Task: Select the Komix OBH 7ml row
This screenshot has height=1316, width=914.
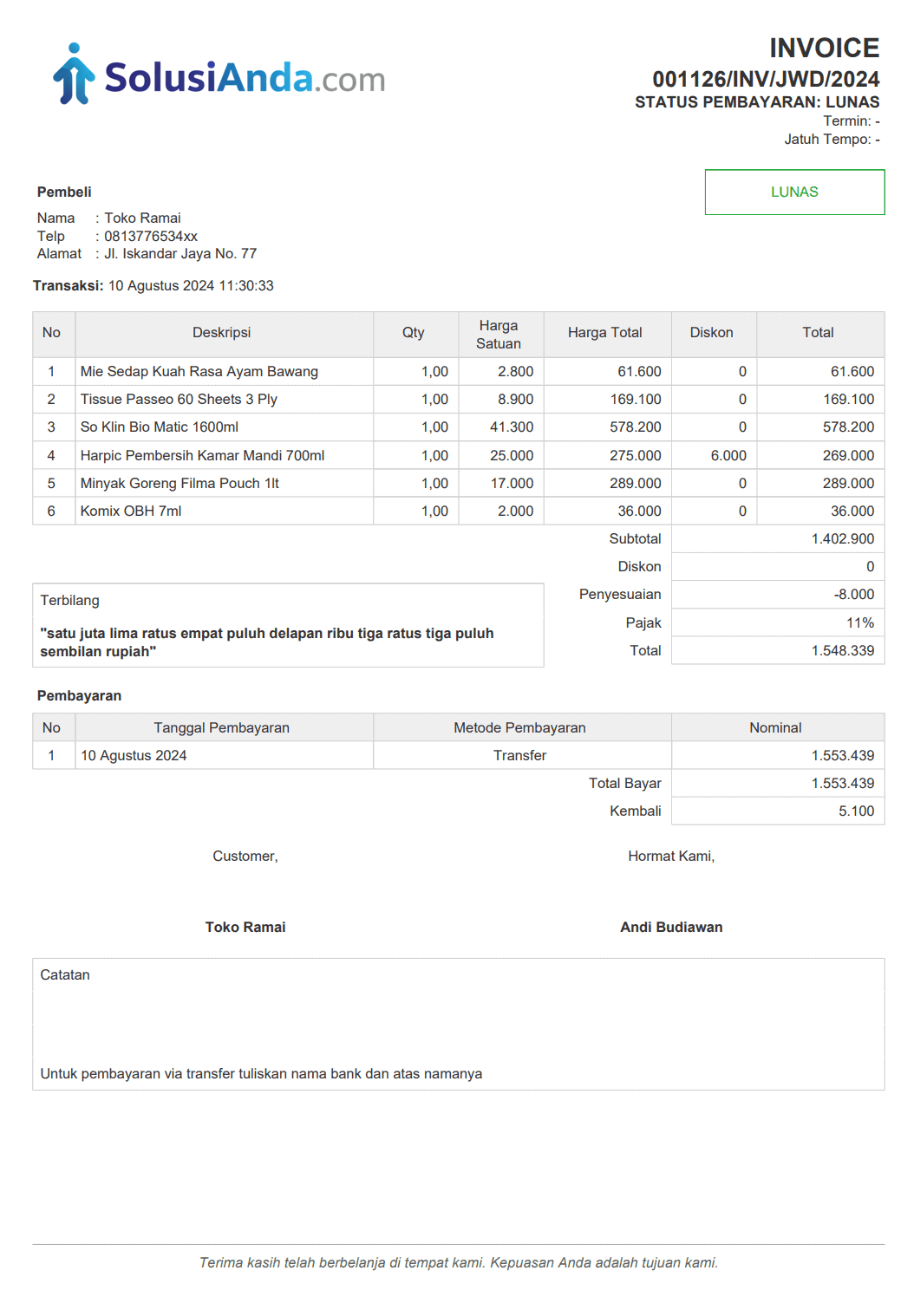Action: (131, 511)
